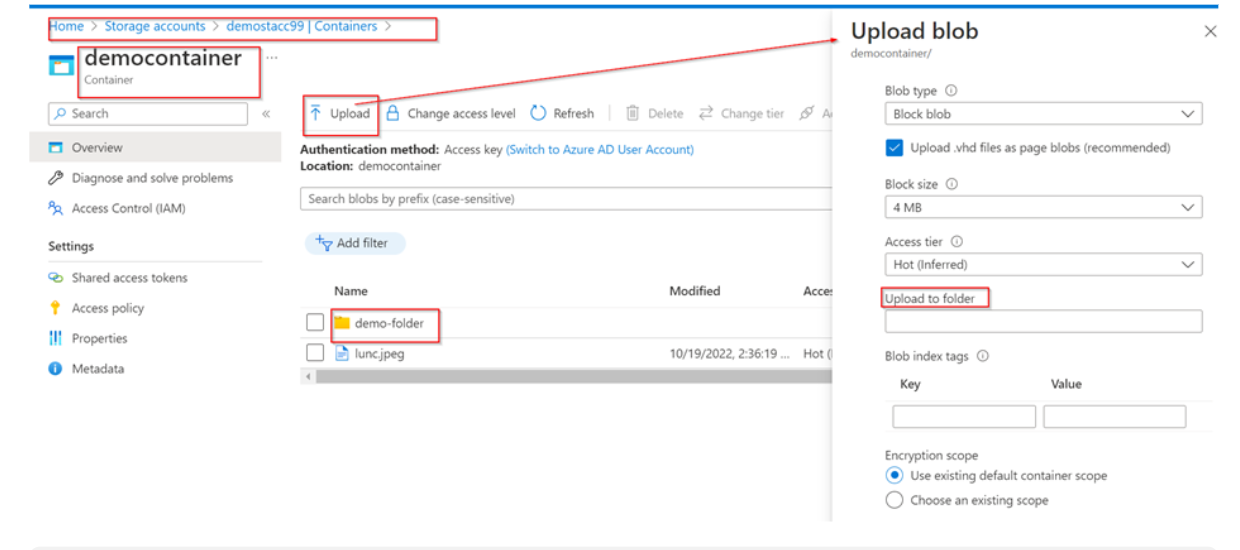Viewport: 1240px width, 550px height.
Task: Select the demo-folder row checkbox
Action: click(x=315, y=323)
